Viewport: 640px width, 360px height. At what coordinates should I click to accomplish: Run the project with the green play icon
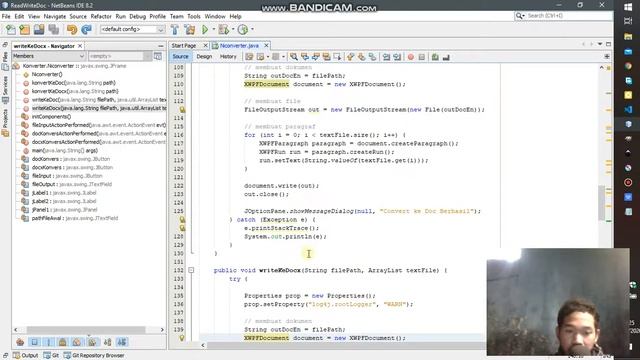click(205, 29)
